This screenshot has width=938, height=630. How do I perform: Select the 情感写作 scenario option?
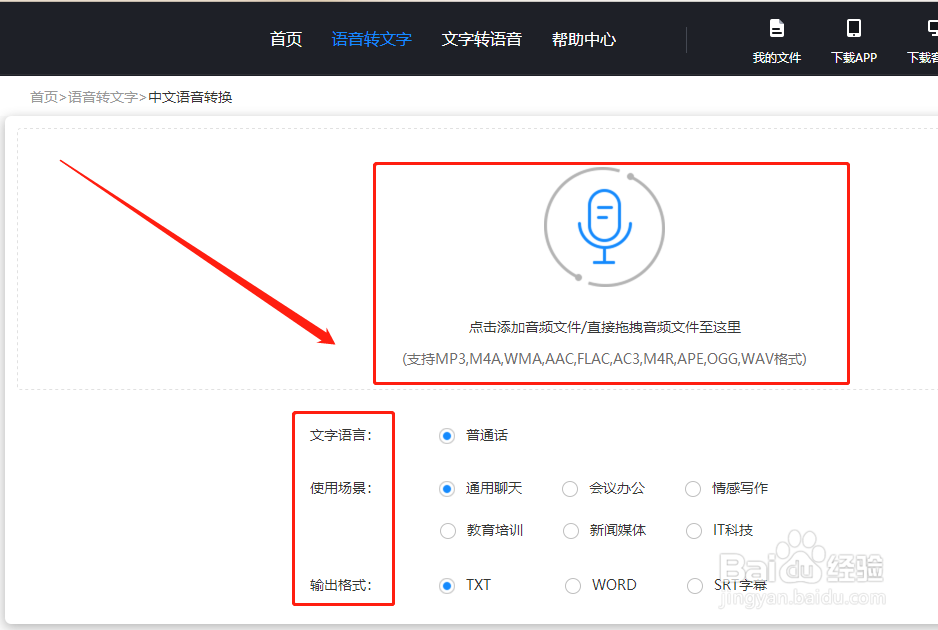pyautogui.click(x=693, y=489)
